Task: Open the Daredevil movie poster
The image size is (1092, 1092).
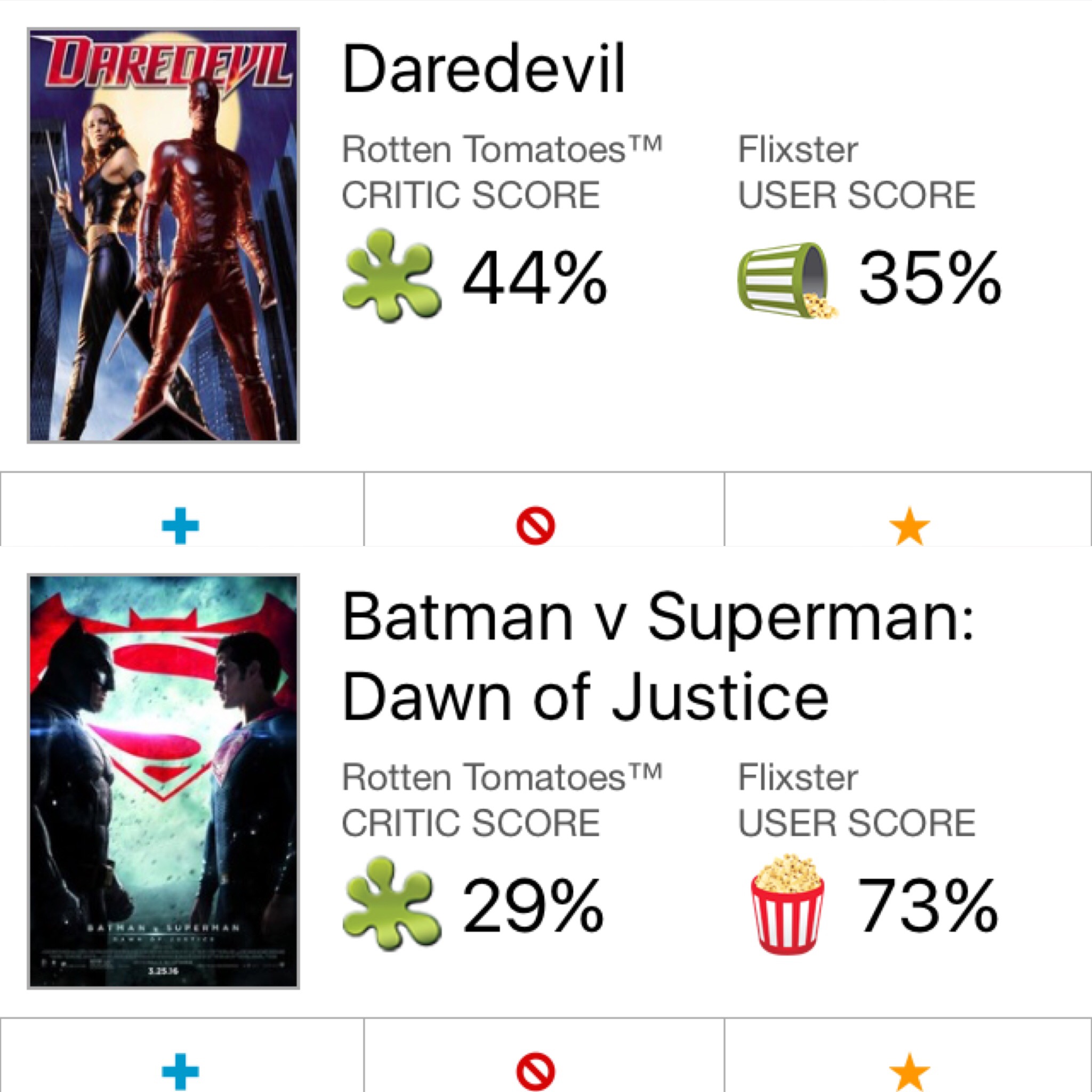Action: [x=163, y=235]
